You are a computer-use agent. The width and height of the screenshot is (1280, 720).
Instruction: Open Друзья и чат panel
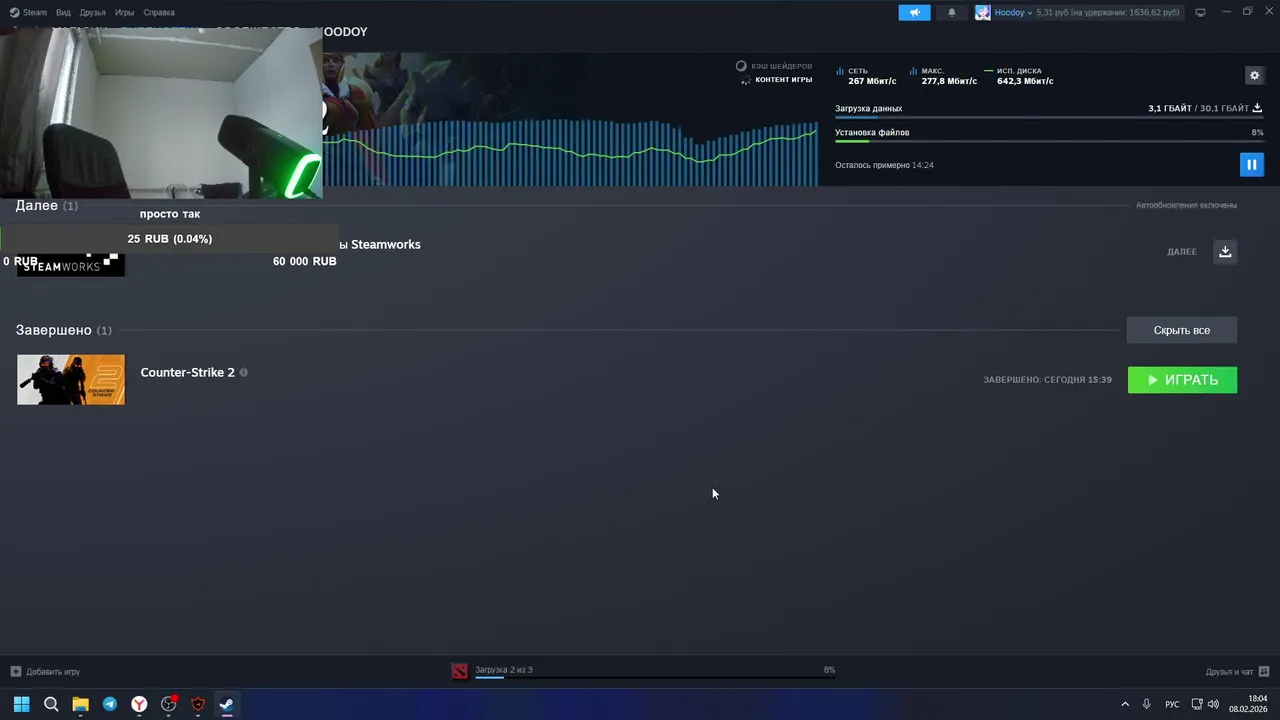click(x=1229, y=672)
